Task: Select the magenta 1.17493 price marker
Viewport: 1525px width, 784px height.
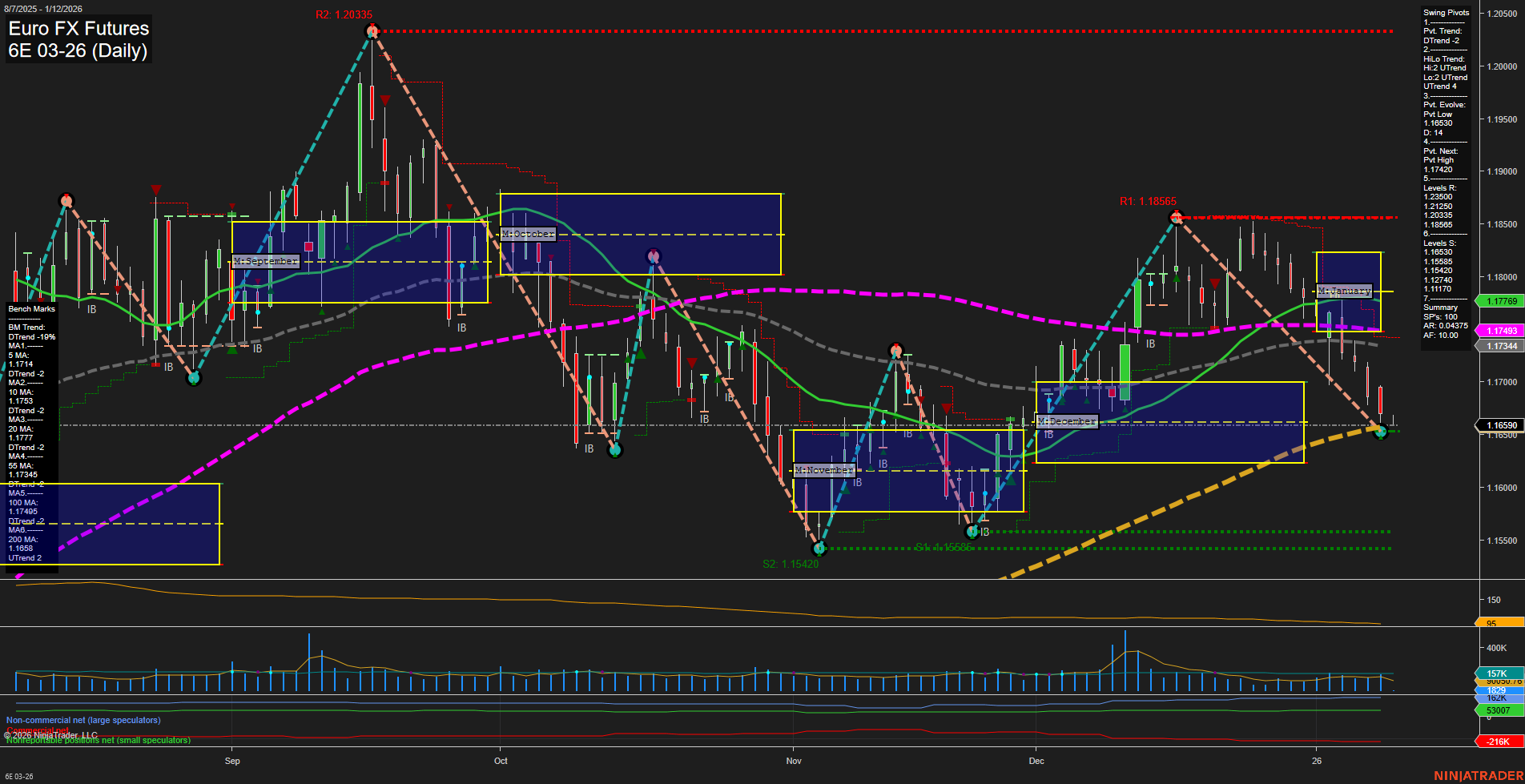Action: tap(1502, 330)
